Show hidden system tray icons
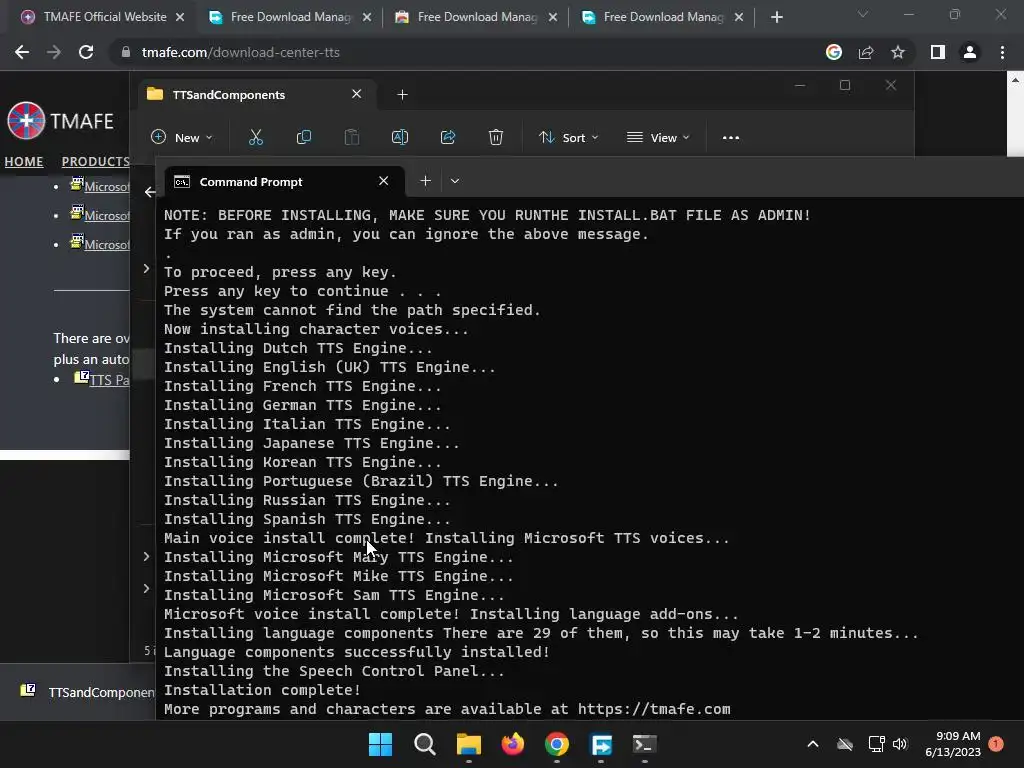The width and height of the screenshot is (1024, 768). coord(813,744)
